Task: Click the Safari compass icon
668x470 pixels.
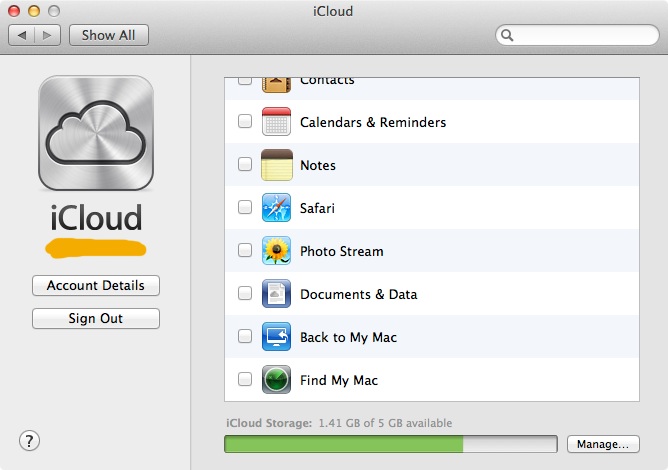Action: 276,208
